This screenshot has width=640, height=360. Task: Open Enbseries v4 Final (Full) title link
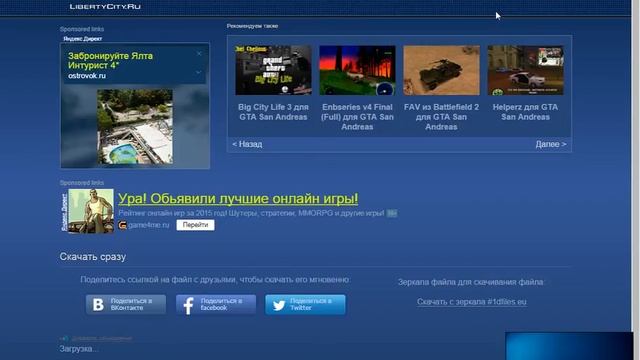(357, 117)
